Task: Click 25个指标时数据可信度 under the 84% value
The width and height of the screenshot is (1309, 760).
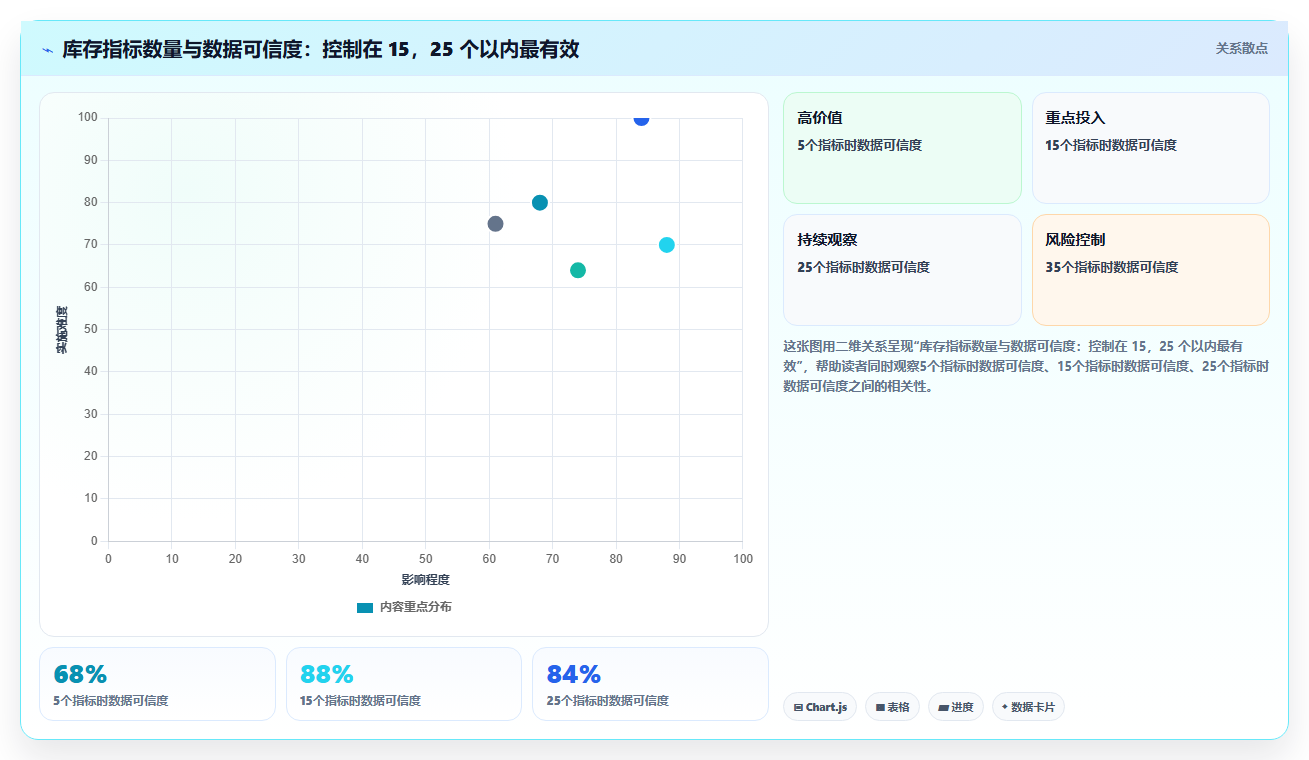Action: 607,701
